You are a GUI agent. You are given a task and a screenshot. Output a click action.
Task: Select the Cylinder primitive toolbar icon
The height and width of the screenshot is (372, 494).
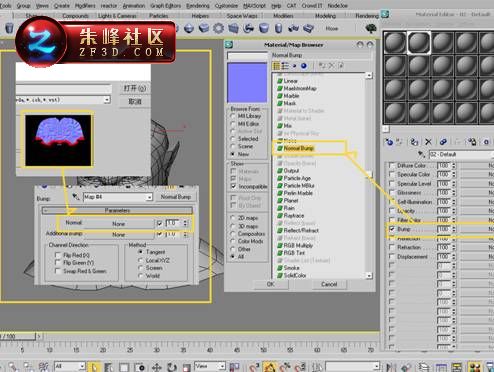point(264,28)
